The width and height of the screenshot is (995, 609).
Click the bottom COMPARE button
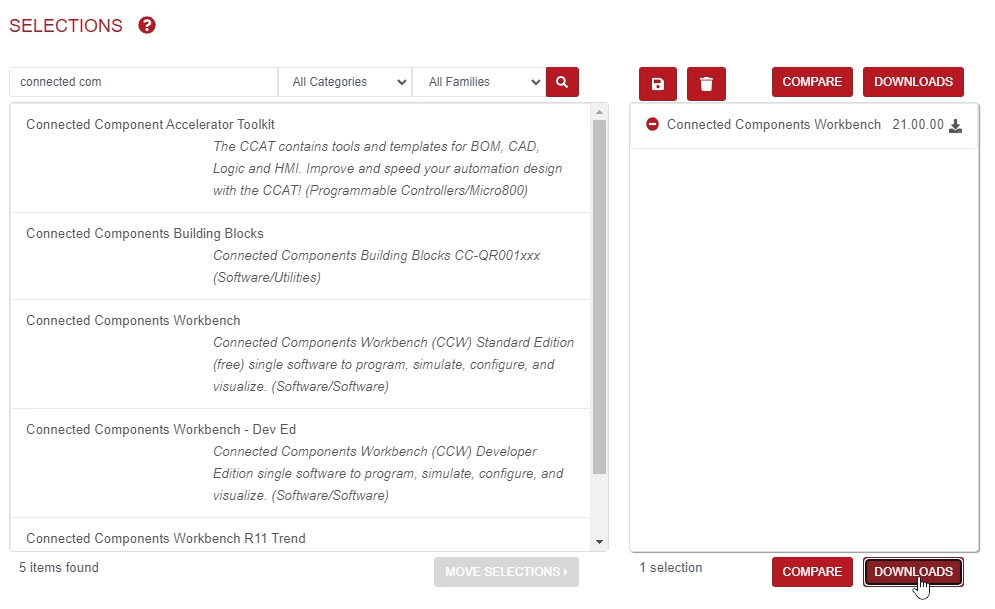pos(812,572)
